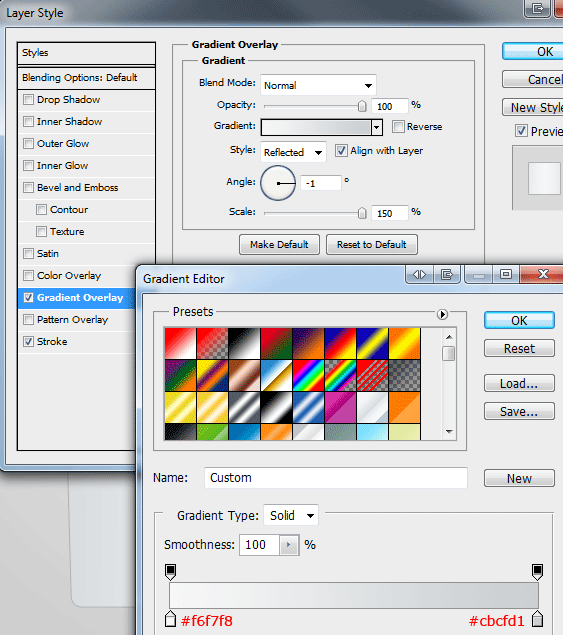Select the left opacity stop marker
The image size is (563, 635).
(171, 571)
